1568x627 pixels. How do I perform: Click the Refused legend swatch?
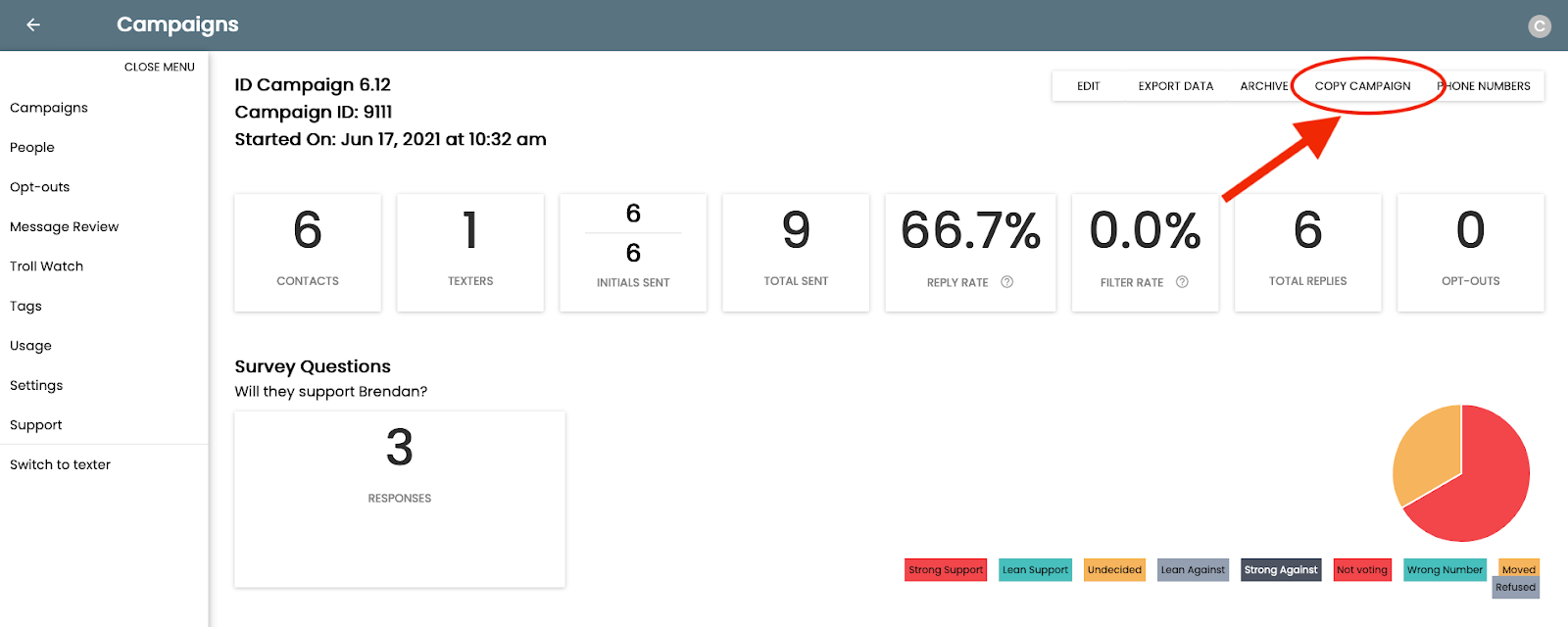click(1516, 588)
